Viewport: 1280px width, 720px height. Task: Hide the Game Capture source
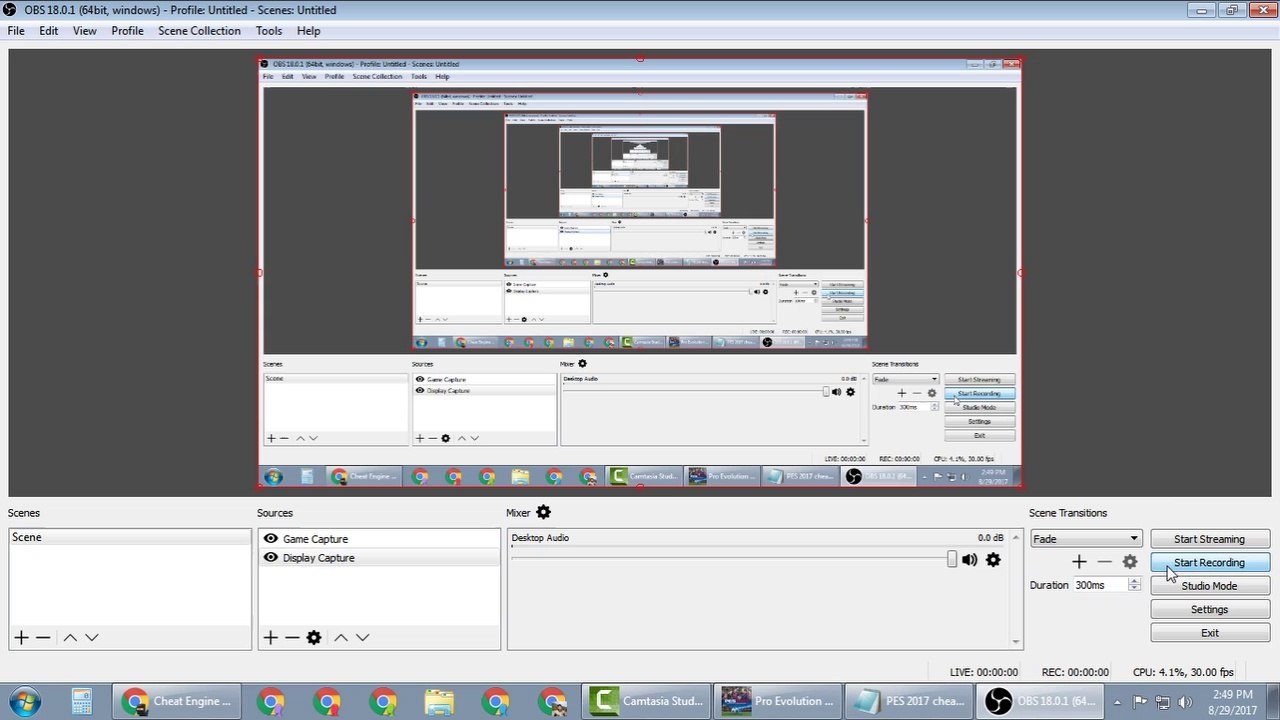270,538
